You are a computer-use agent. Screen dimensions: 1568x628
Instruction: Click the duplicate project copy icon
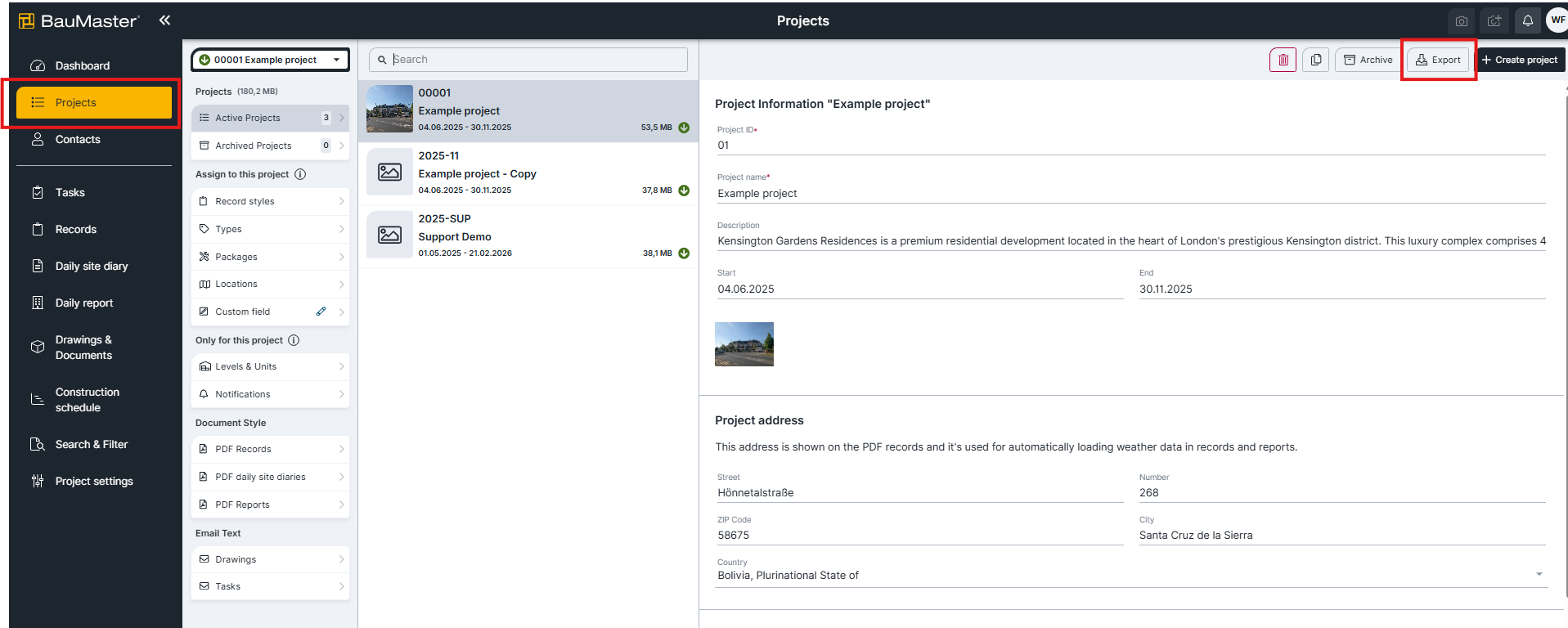tap(1315, 60)
